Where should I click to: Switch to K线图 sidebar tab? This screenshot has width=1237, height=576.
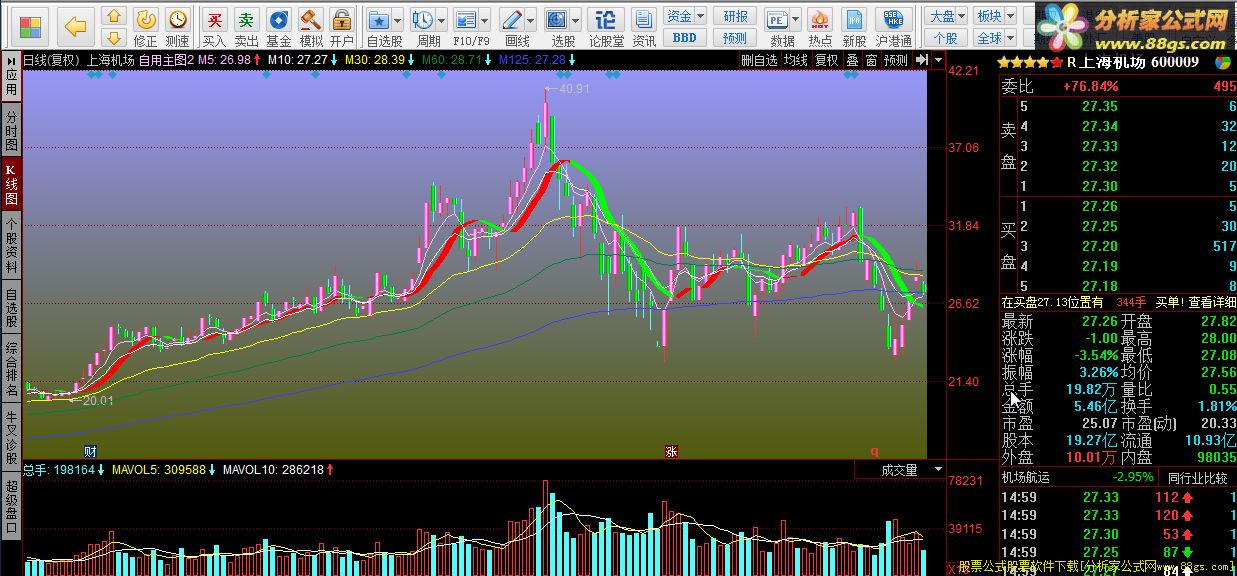tap(11, 185)
